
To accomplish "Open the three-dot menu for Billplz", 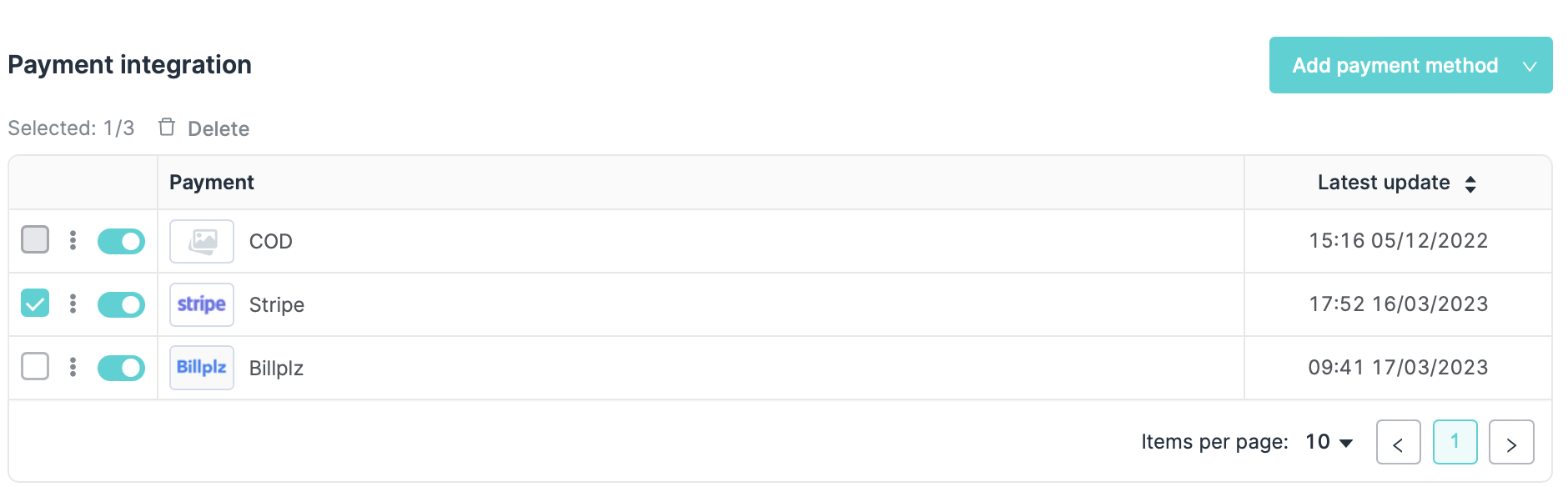I will tap(73, 367).
